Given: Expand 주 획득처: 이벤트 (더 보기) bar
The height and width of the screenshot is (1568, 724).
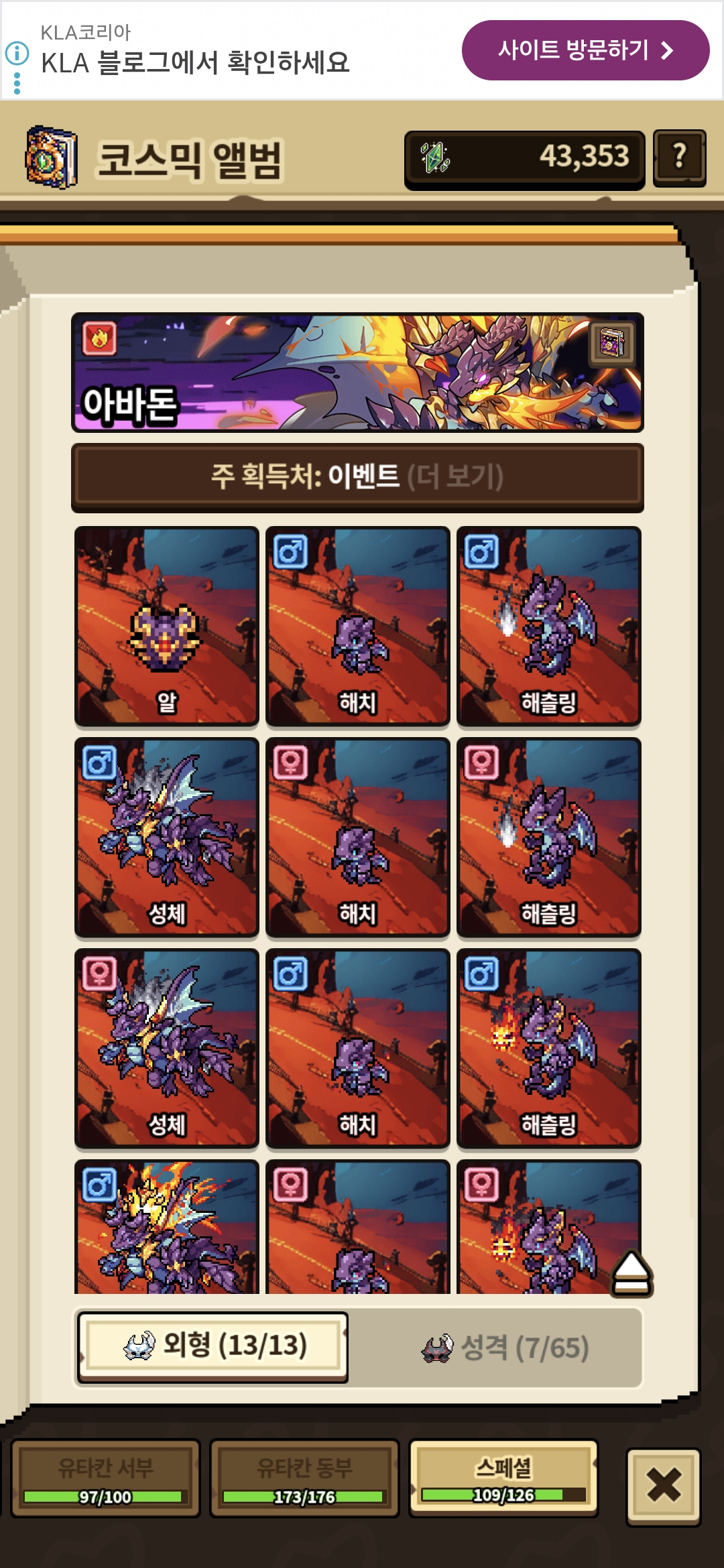Looking at the screenshot, I should (357, 477).
